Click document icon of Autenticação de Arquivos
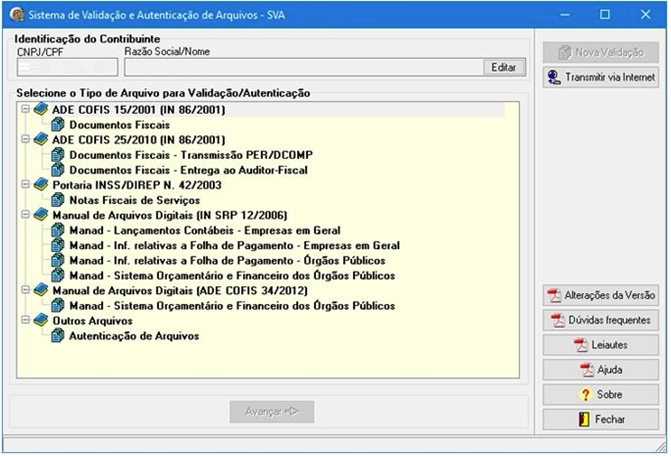 click(58, 336)
